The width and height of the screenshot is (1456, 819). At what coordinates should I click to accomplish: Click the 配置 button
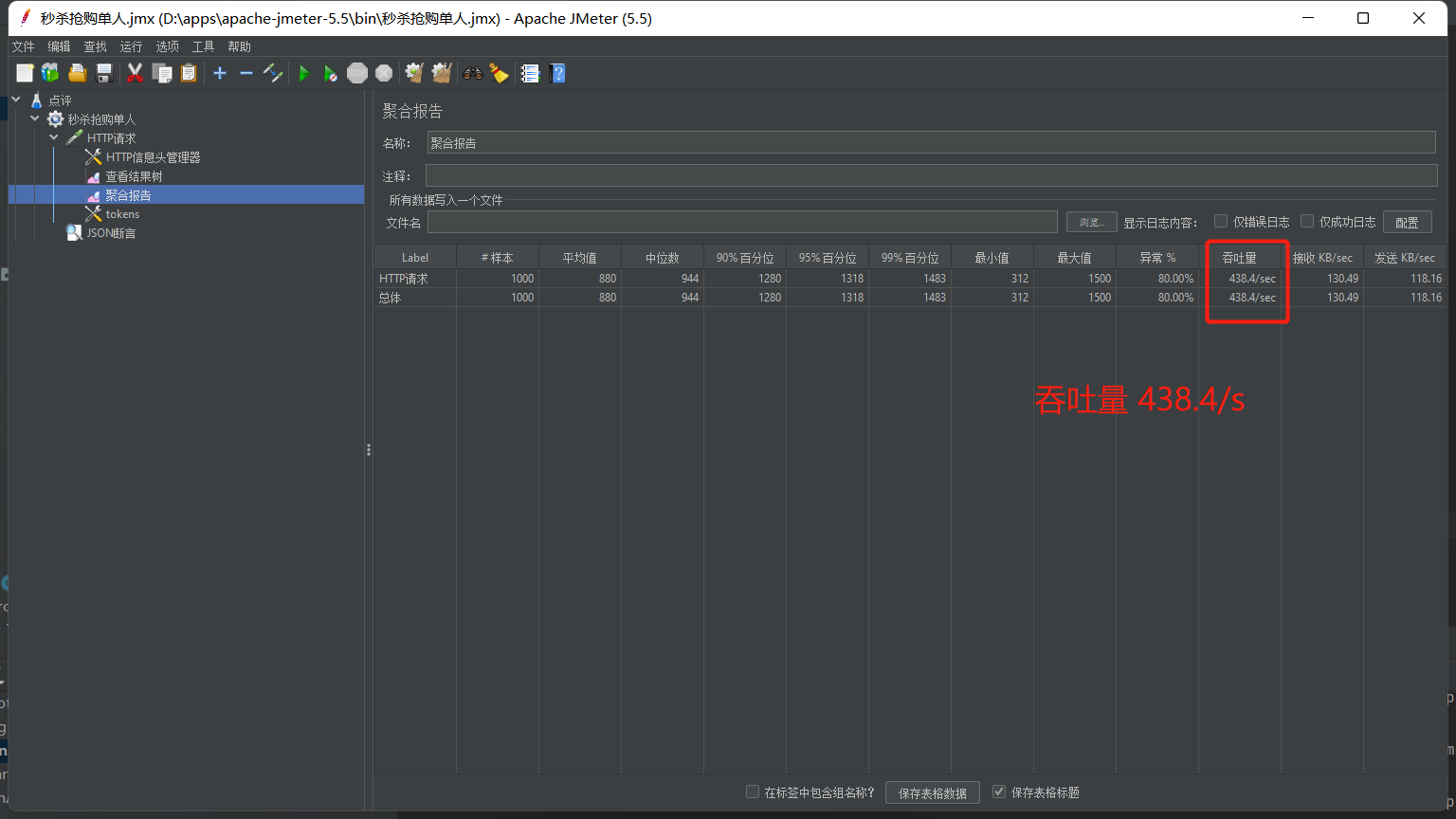click(x=1407, y=222)
